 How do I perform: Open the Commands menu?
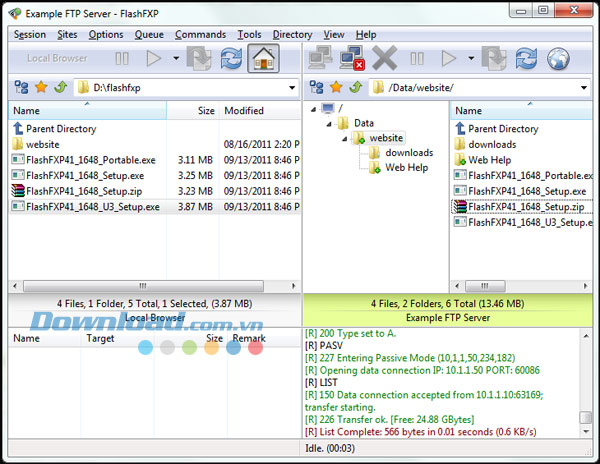point(200,34)
